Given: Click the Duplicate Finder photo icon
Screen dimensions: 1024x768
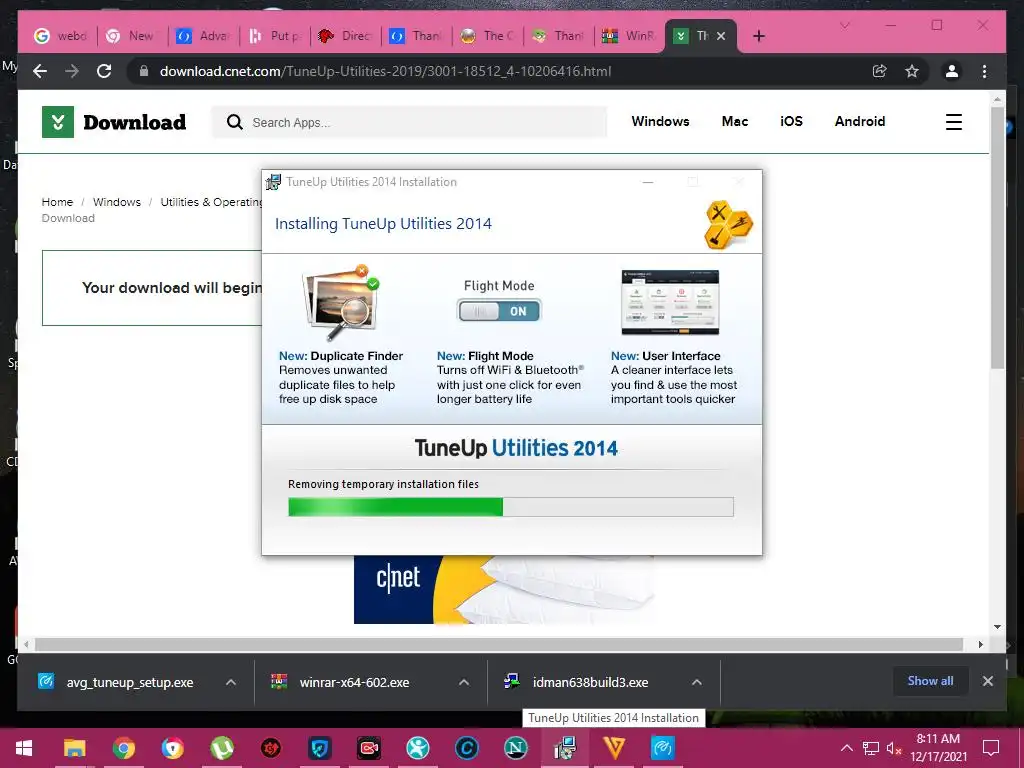Looking at the screenshot, I should point(341,302).
